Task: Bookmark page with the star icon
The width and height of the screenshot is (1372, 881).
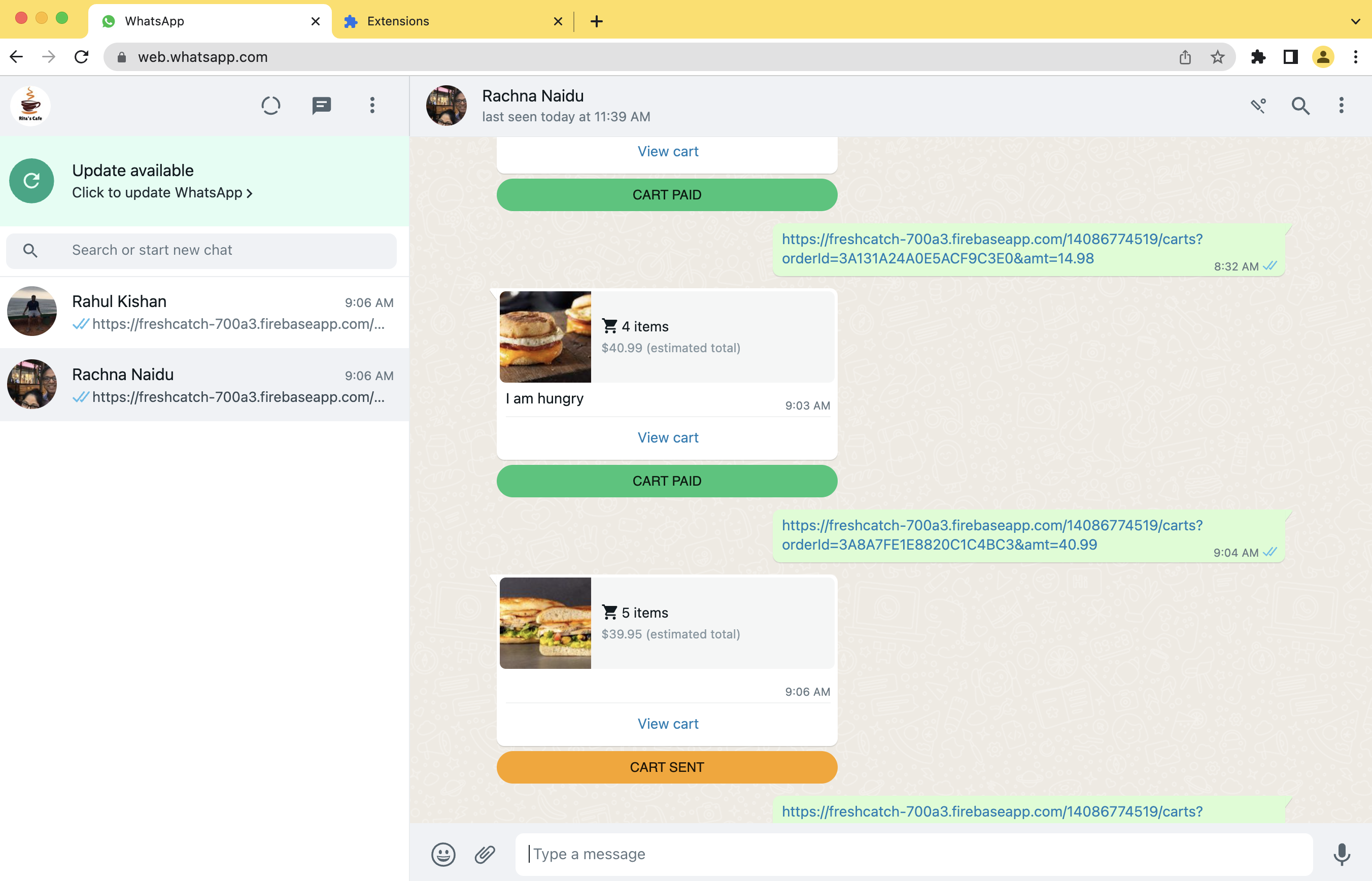Action: pos(1217,57)
